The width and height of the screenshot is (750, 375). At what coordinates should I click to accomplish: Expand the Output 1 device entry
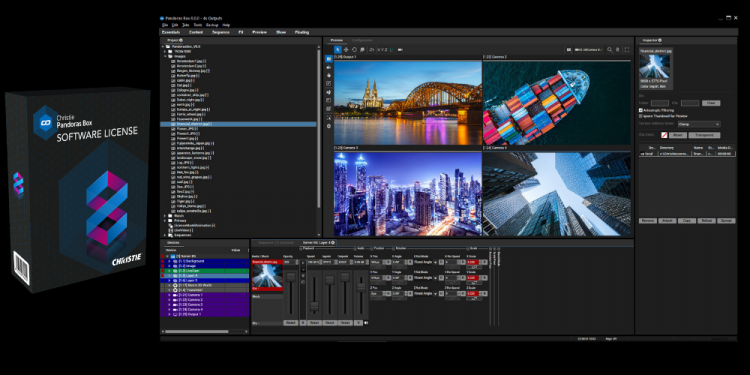click(x=169, y=314)
